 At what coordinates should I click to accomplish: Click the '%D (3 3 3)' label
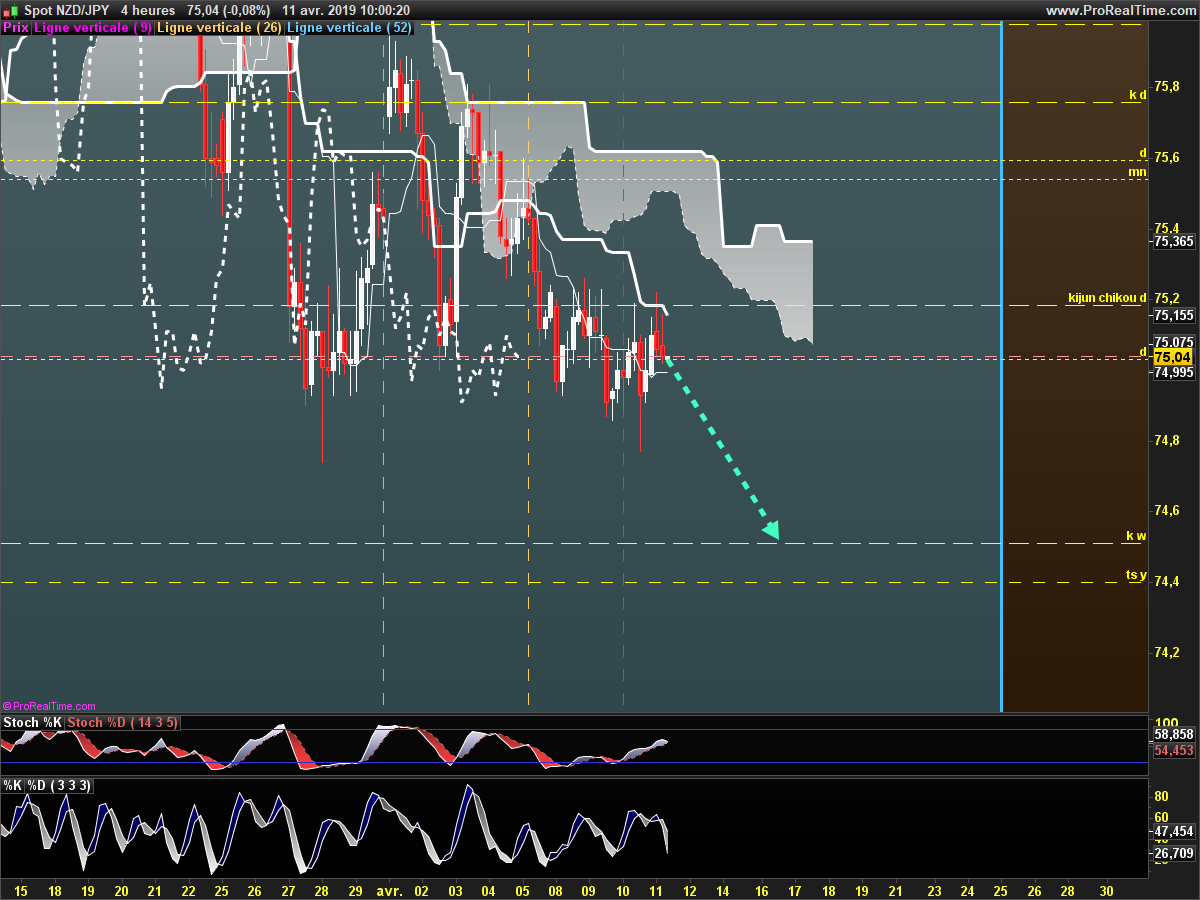pyautogui.click(x=57, y=785)
